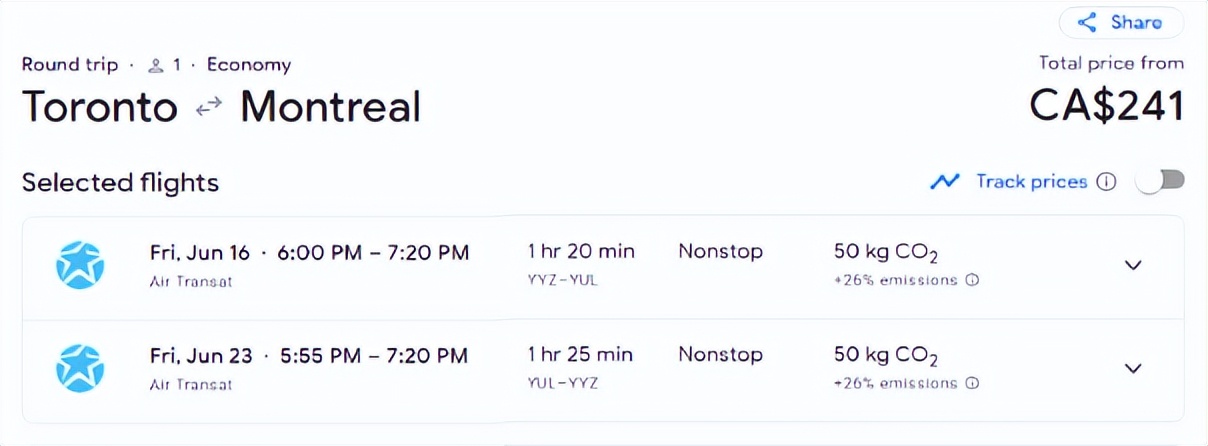
Task: Toggle the Track prices switch
Action: coord(1162,181)
